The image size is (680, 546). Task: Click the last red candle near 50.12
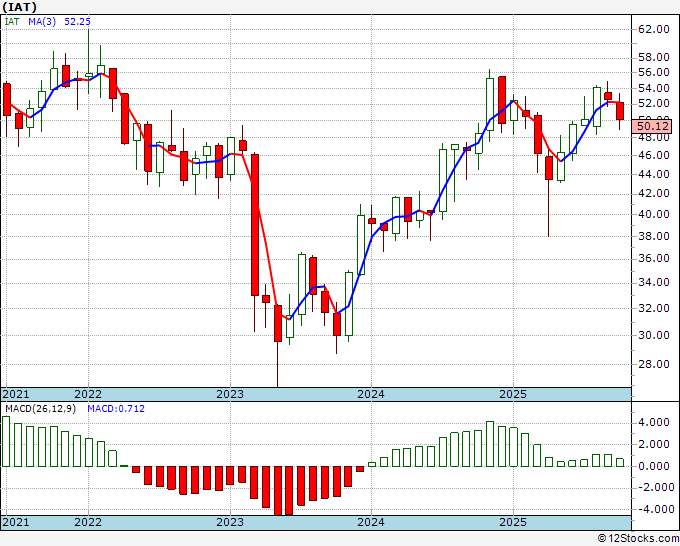tap(620, 111)
